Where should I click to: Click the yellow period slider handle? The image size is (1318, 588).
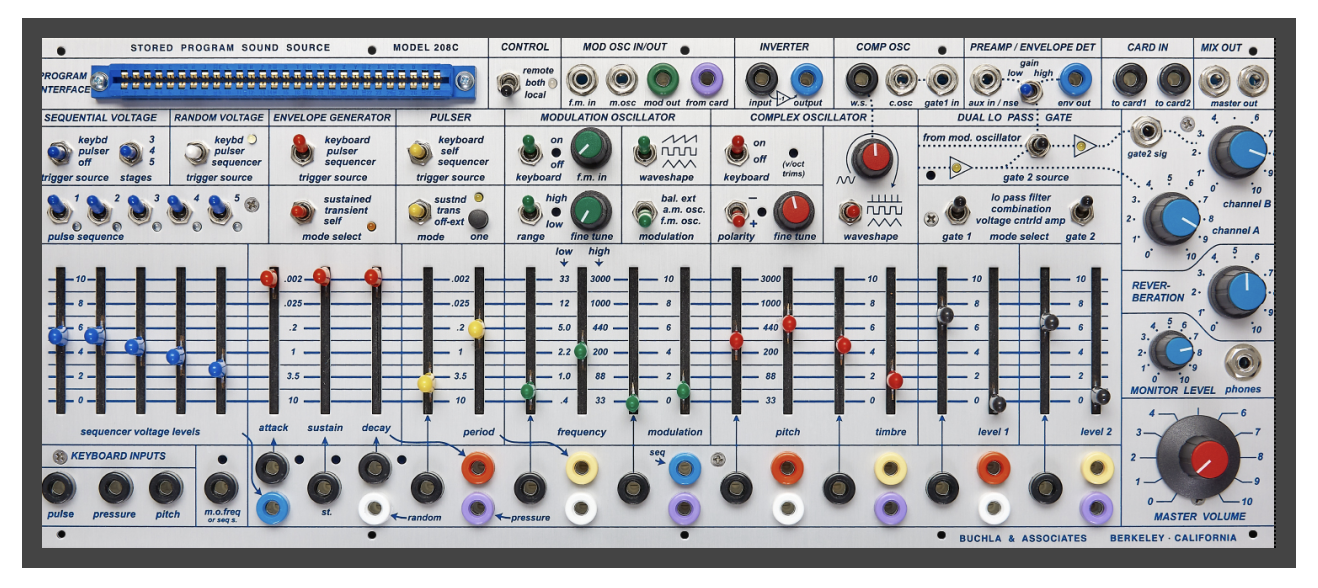(476, 328)
